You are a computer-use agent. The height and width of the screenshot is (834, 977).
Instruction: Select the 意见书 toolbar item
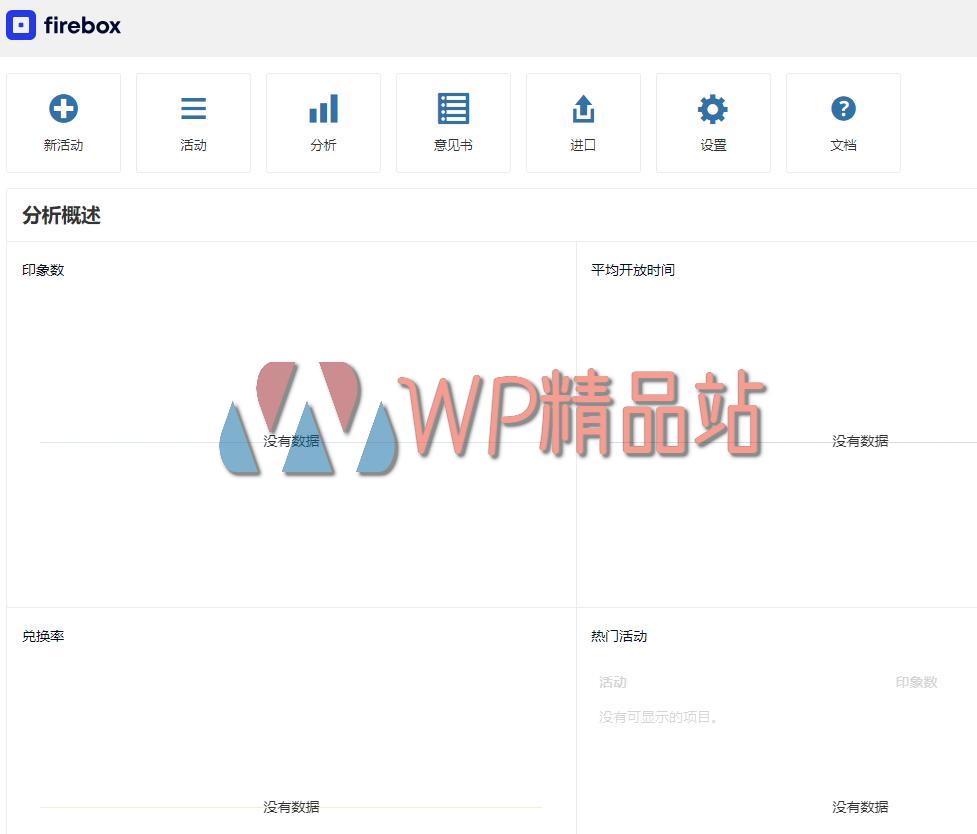point(453,144)
